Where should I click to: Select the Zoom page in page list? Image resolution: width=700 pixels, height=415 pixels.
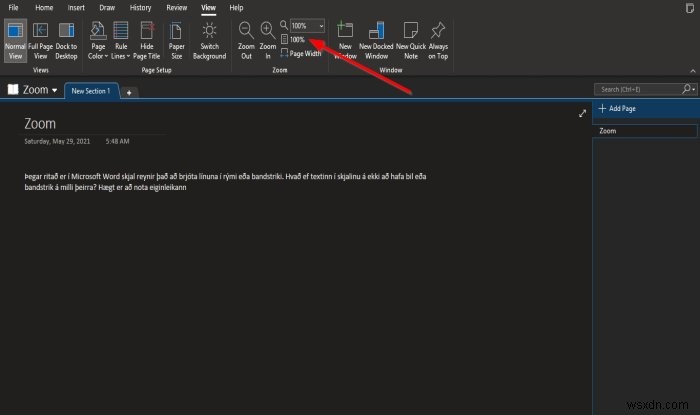645,131
